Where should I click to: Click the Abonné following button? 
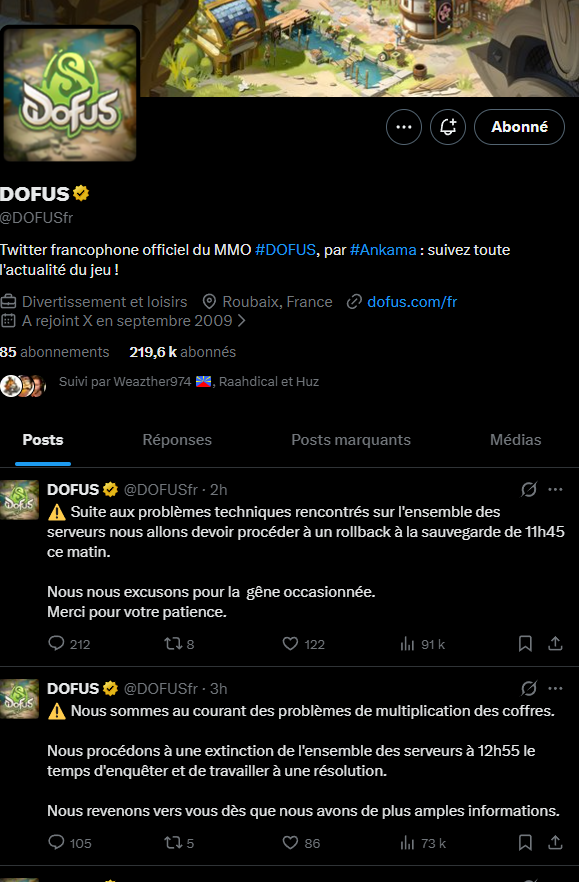click(x=519, y=127)
